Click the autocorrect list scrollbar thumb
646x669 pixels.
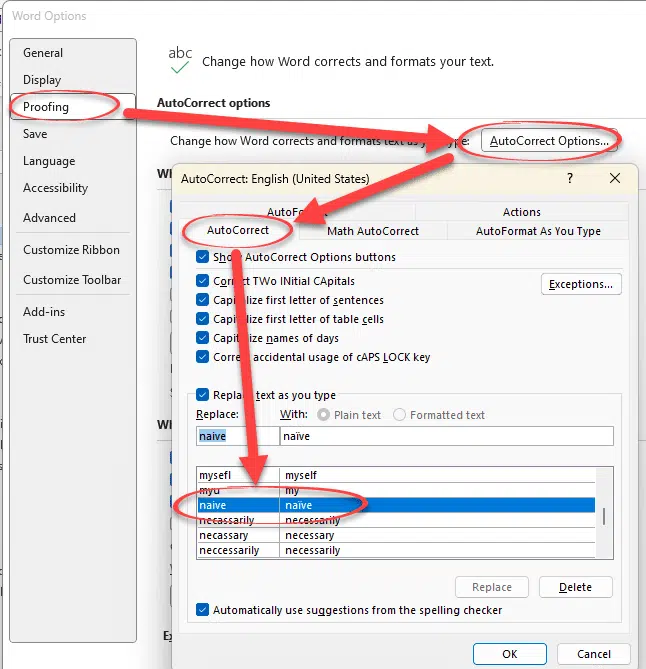[x=604, y=517]
